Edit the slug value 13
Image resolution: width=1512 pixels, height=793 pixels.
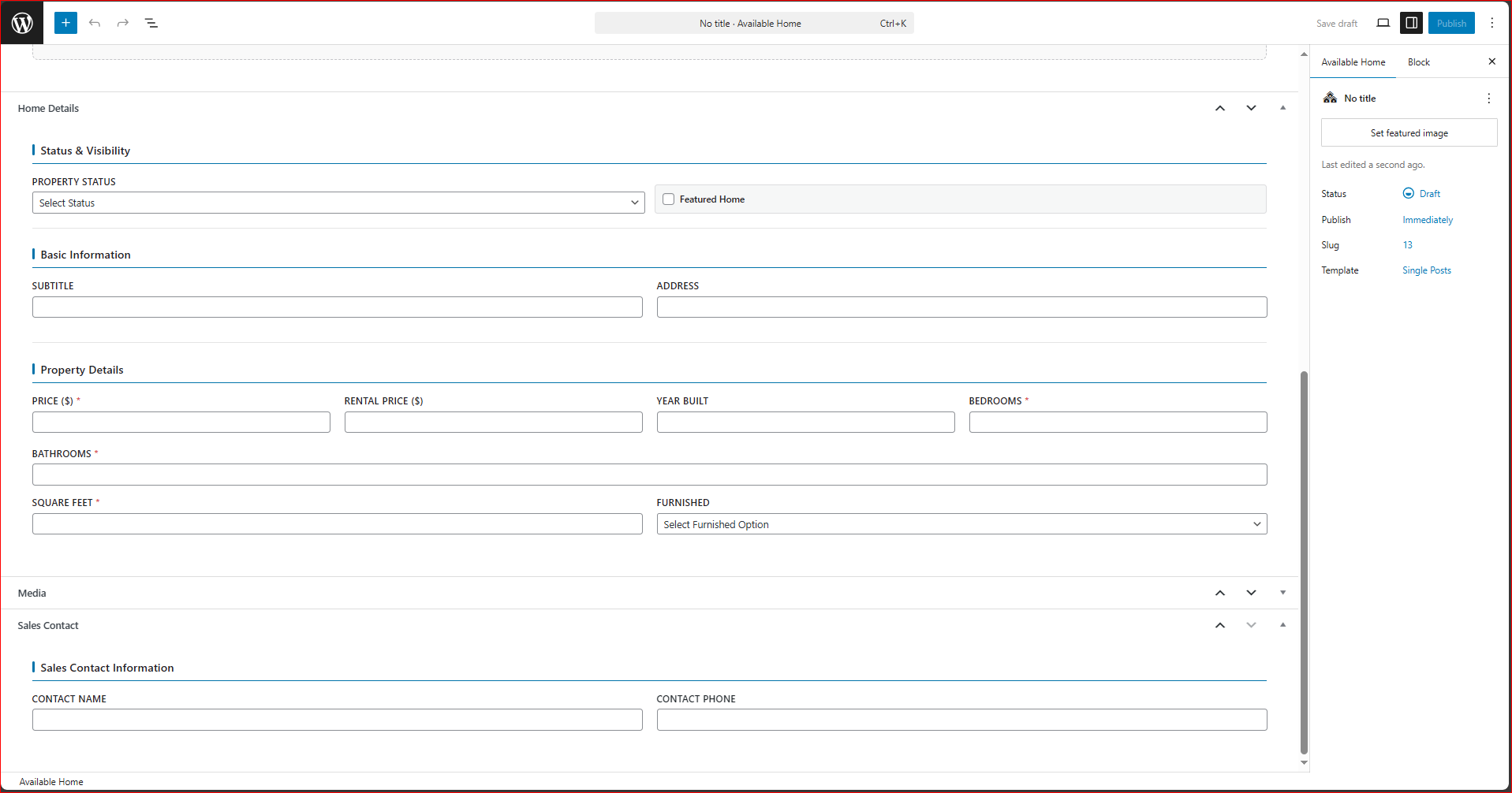tap(1407, 245)
